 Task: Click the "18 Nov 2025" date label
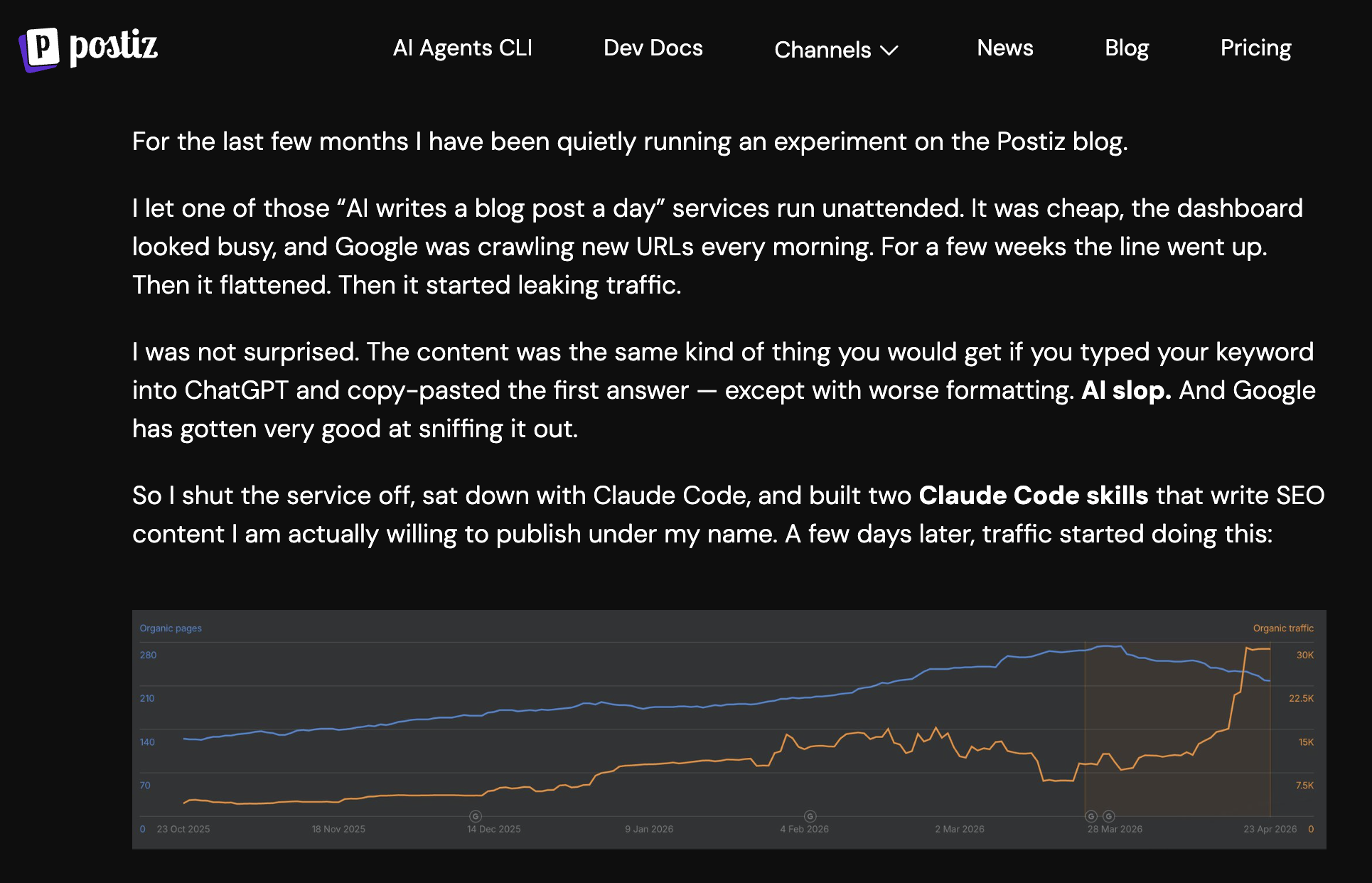coord(338,829)
